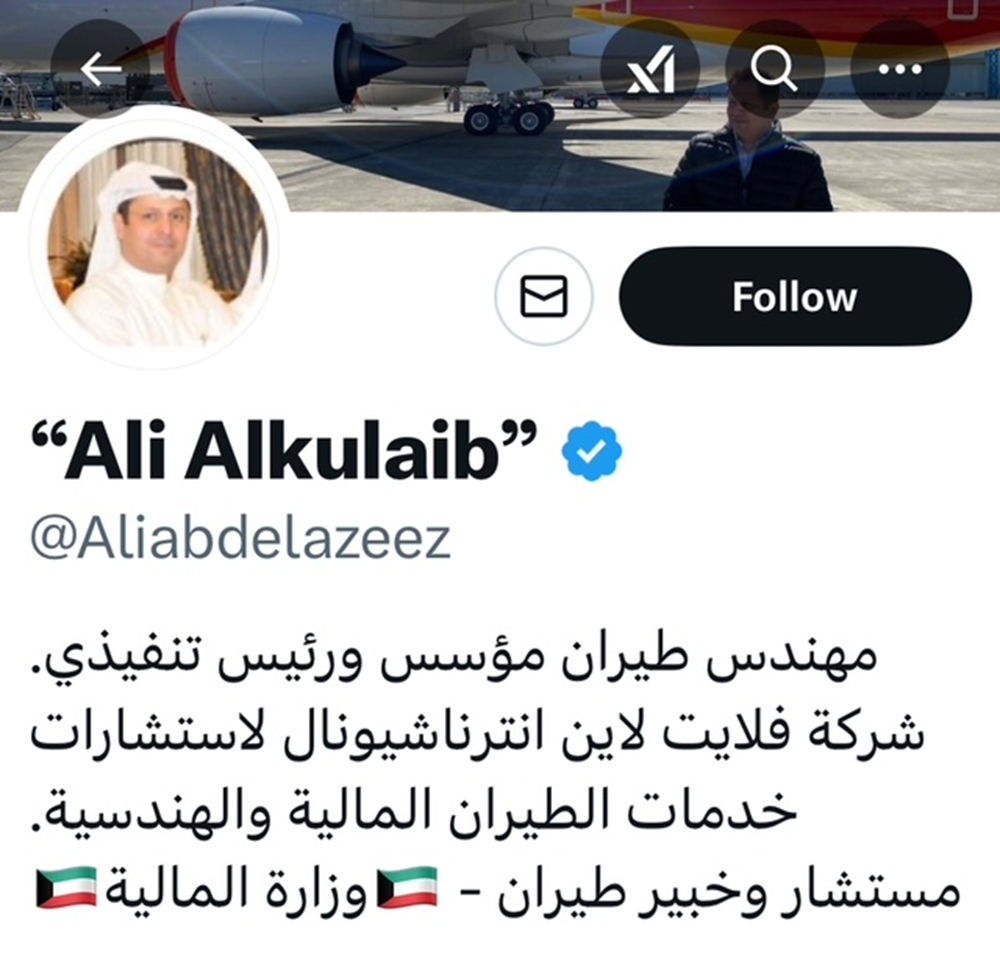
Task: Tap the blue verified checkmark badge
Action: pos(592,451)
